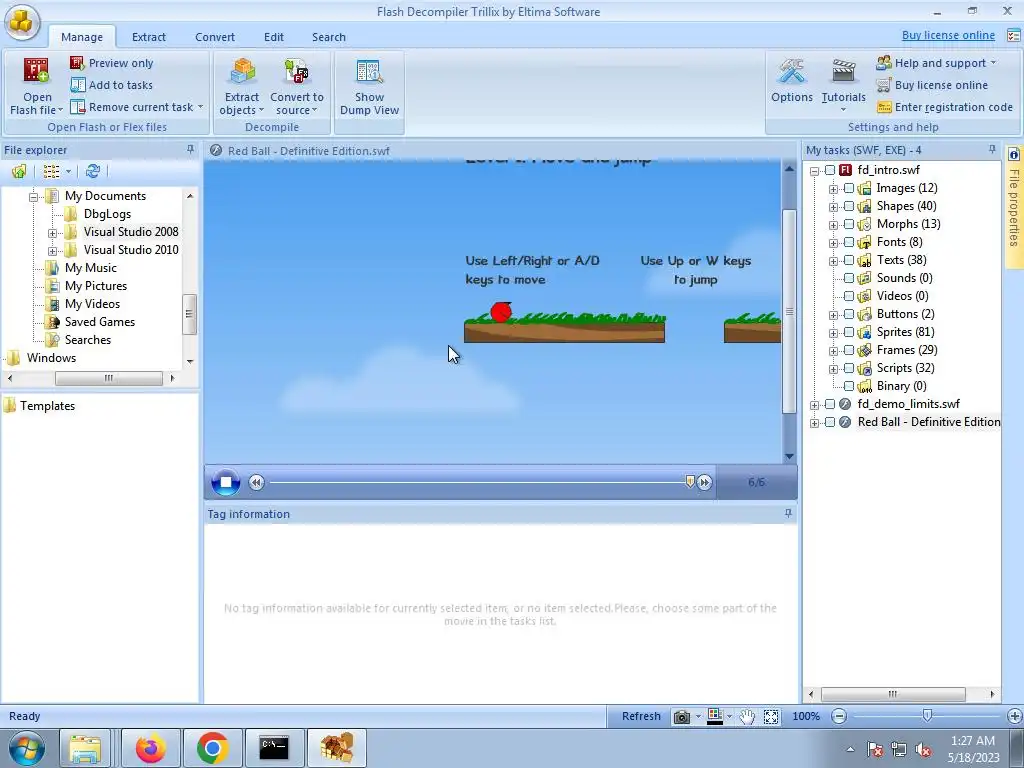This screenshot has height=768, width=1024.
Task: Check the Morphs (13) checkbox
Action: click(848, 224)
